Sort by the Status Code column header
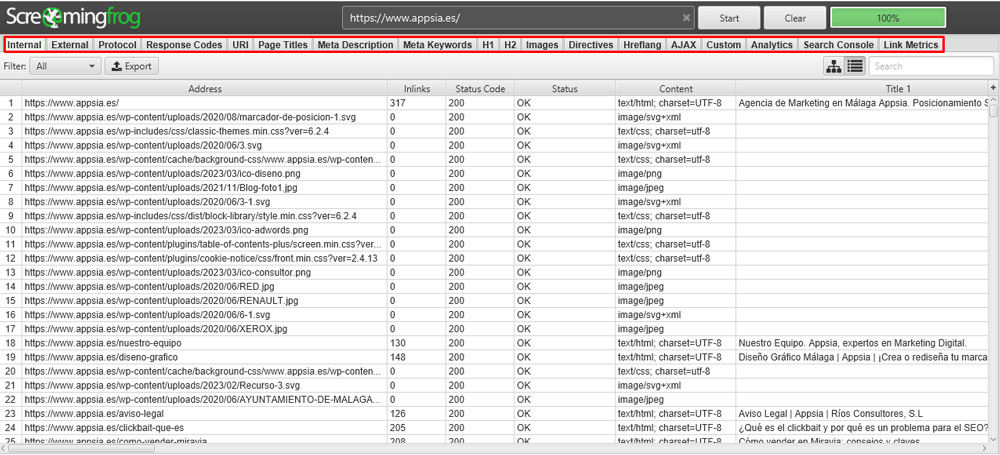Image resolution: width=1000 pixels, height=455 pixels. (480, 89)
